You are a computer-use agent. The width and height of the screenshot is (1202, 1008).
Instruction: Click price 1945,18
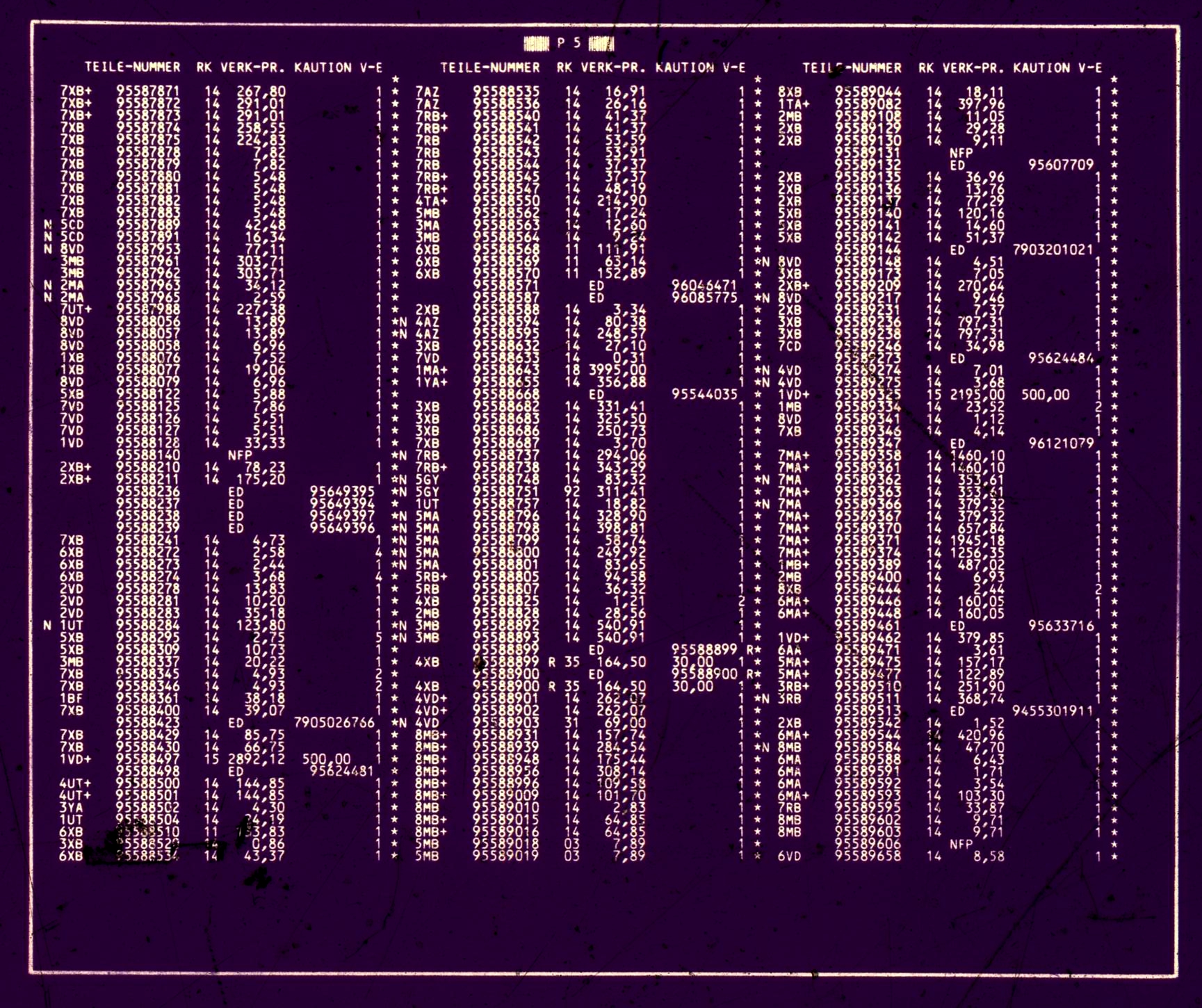coord(977,540)
